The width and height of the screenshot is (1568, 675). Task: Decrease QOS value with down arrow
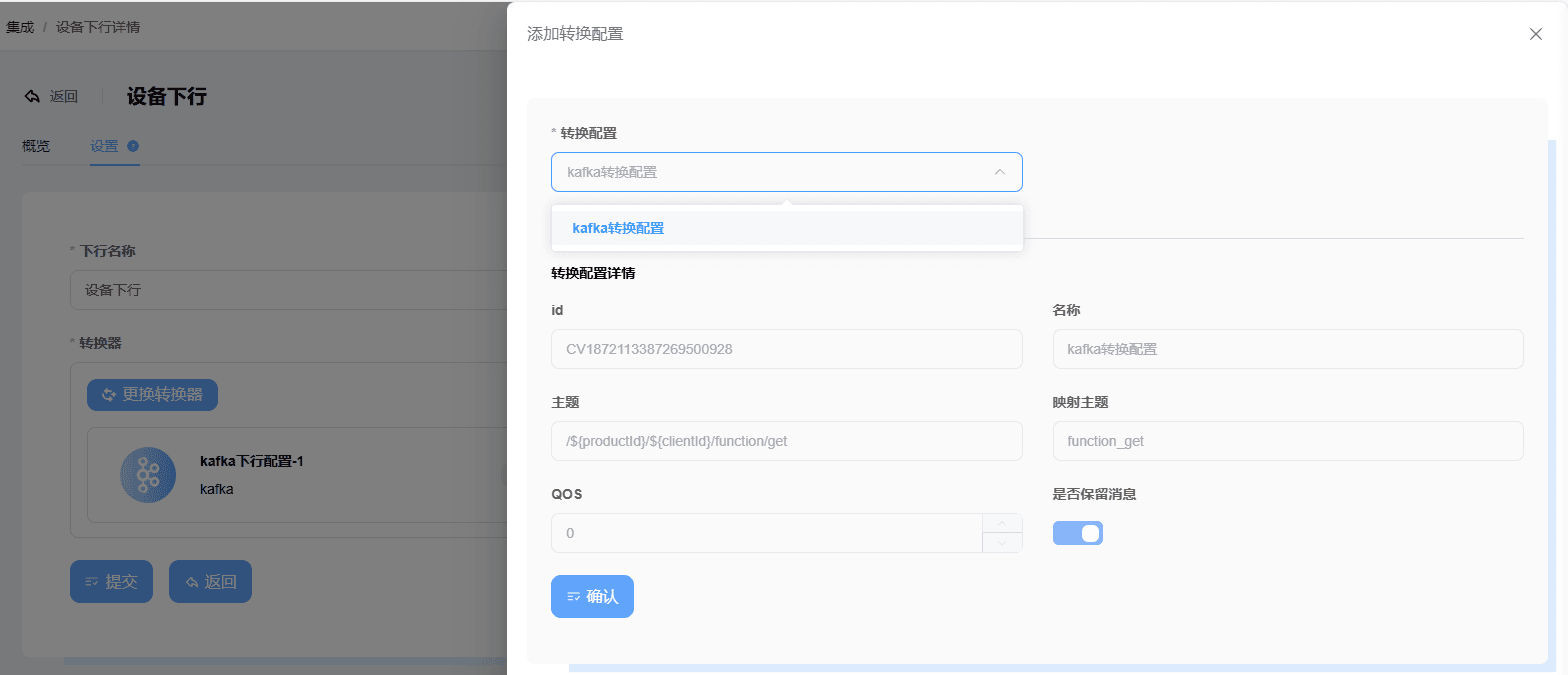[1003, 543]
